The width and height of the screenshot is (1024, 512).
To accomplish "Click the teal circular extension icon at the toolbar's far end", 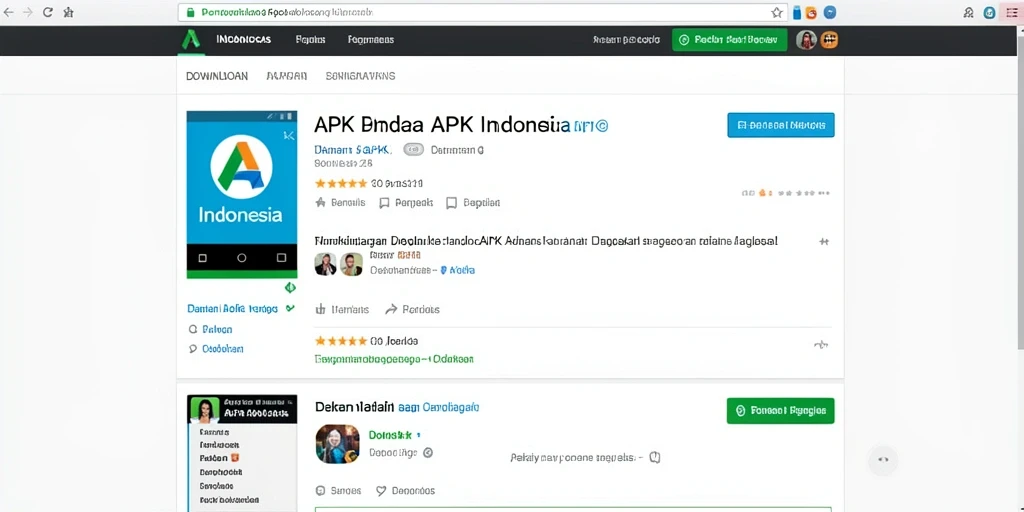I will (x=989, y=12).
